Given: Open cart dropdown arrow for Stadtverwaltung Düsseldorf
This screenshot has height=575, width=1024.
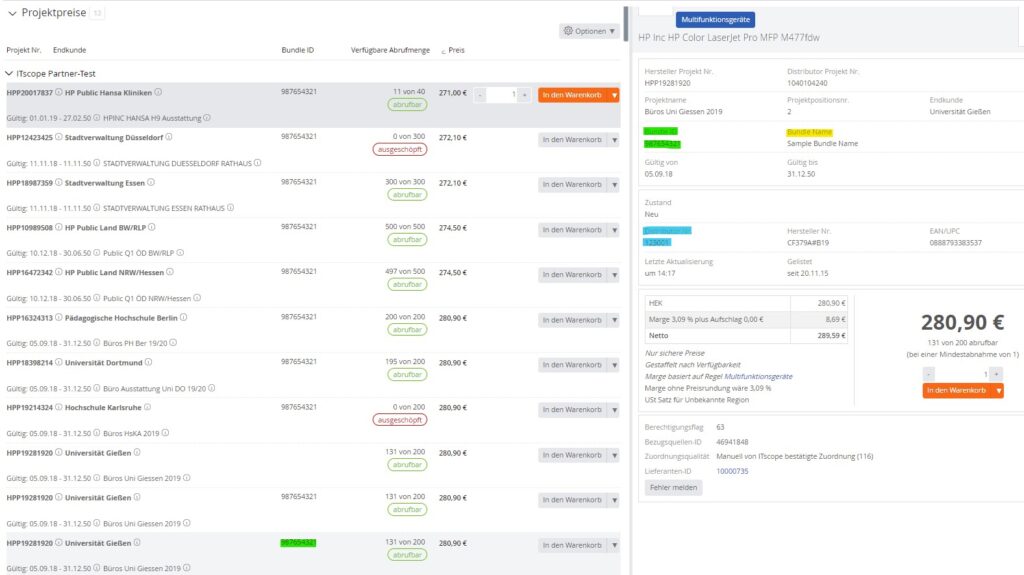Looking at the screenshot, I should [x=615, y=140].
